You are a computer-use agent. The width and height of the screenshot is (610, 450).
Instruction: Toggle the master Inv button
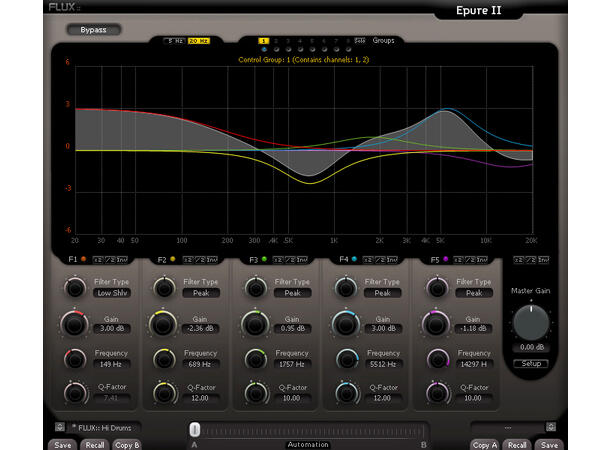543,260
